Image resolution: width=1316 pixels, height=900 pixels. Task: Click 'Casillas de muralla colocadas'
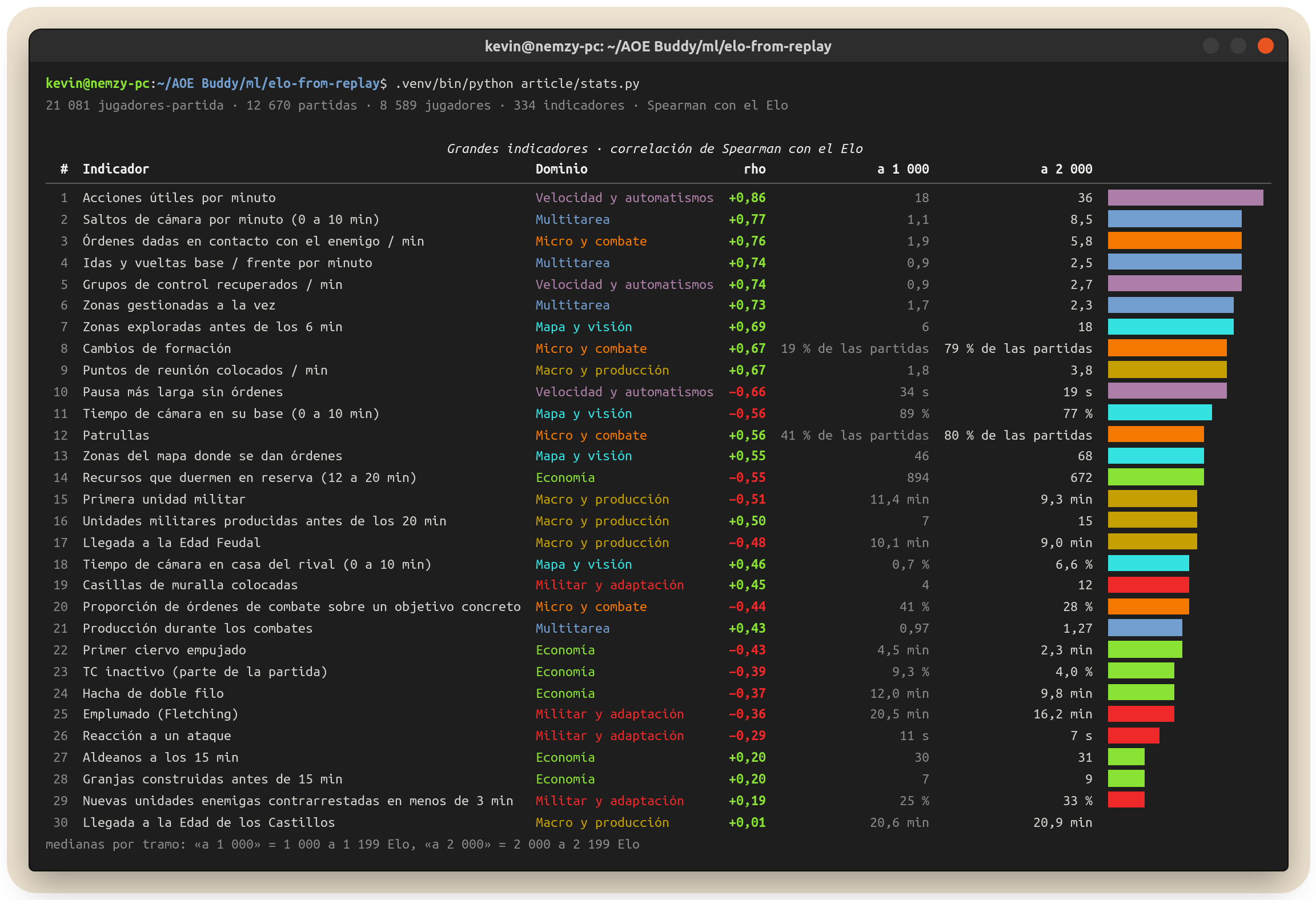[190, 585]
